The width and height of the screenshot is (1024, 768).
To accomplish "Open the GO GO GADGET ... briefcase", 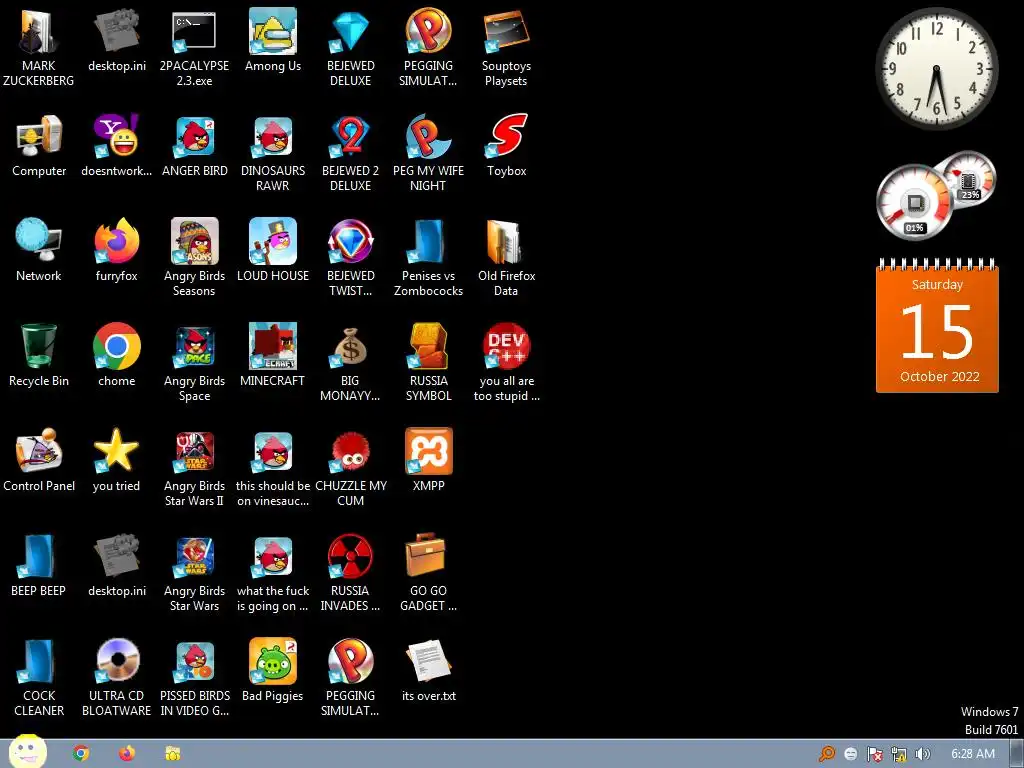I will (424, 556).
